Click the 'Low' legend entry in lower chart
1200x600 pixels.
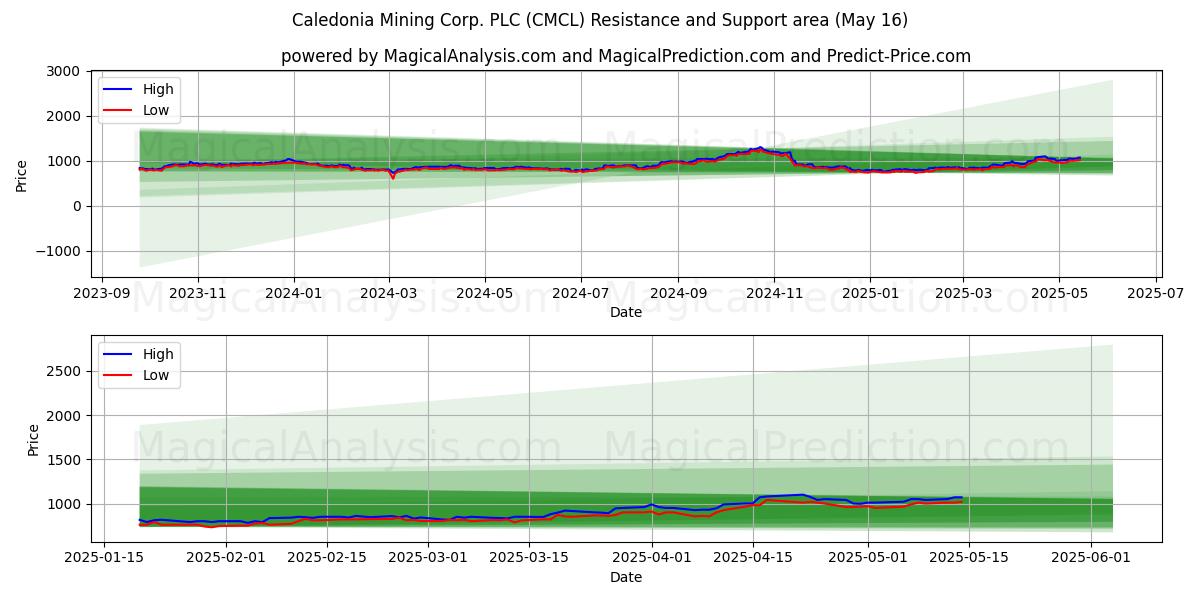[156, 375]
